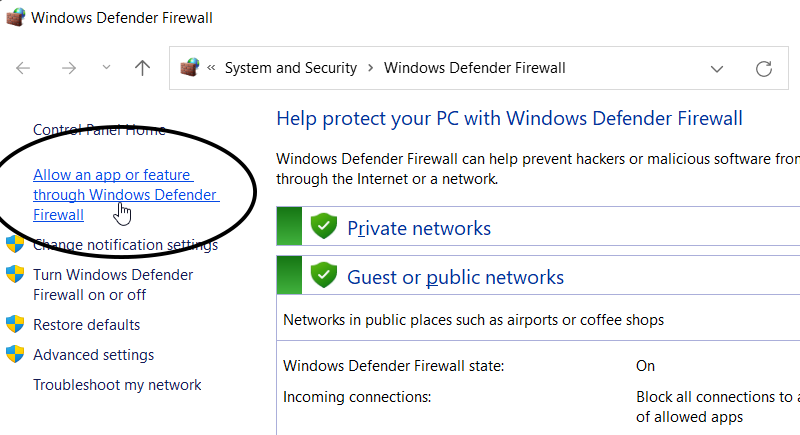Refresh the Windows Defender Firewall page
800x435 pixels.
point(764,68)
